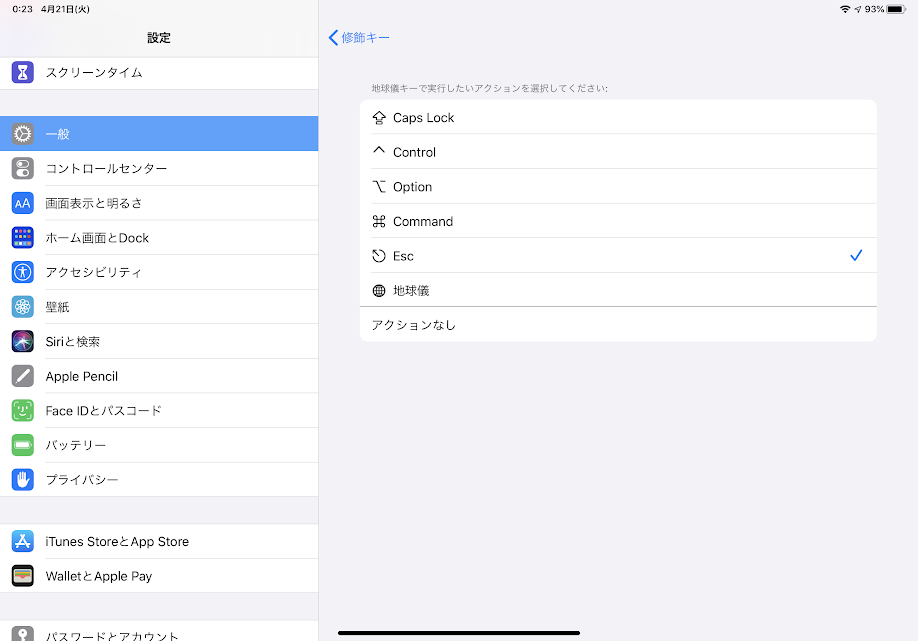The height and width of the screenshot is (641, 918).
Task: Tap the green battery icon
Action: coord(23,445)
